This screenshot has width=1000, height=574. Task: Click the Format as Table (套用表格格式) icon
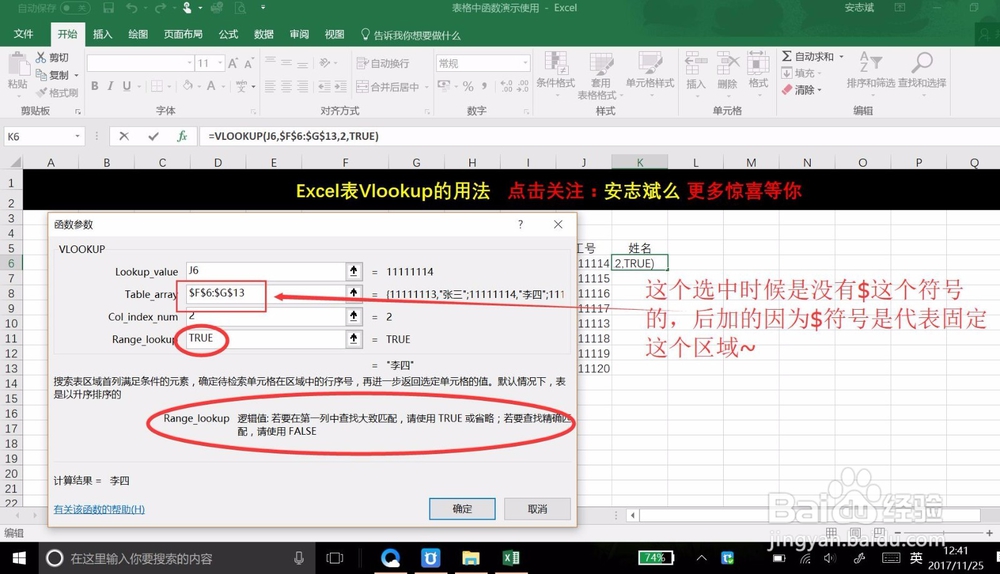point(600,63)
